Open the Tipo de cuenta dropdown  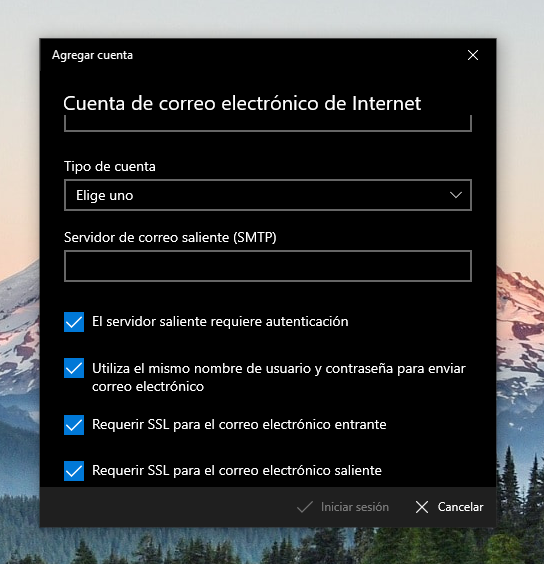[x=268, y=195]
